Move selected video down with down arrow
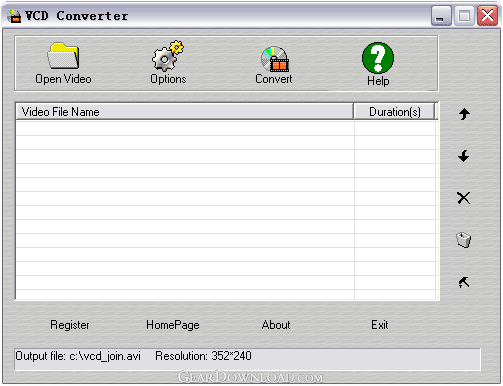Screen dimensions: 503x386 [x=464, y=156]
